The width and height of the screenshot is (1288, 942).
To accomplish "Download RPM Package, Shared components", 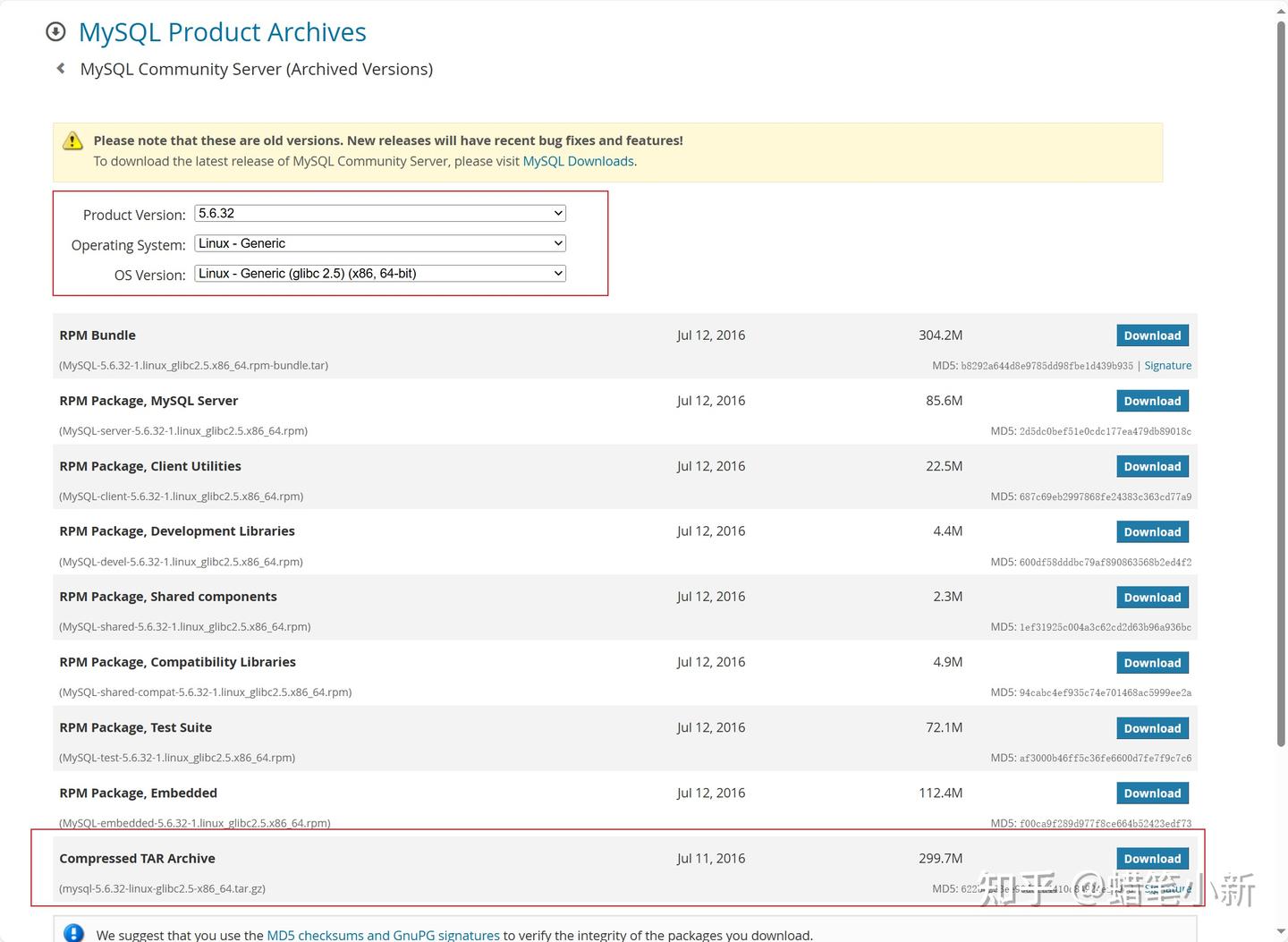I will click(1152, 597).
